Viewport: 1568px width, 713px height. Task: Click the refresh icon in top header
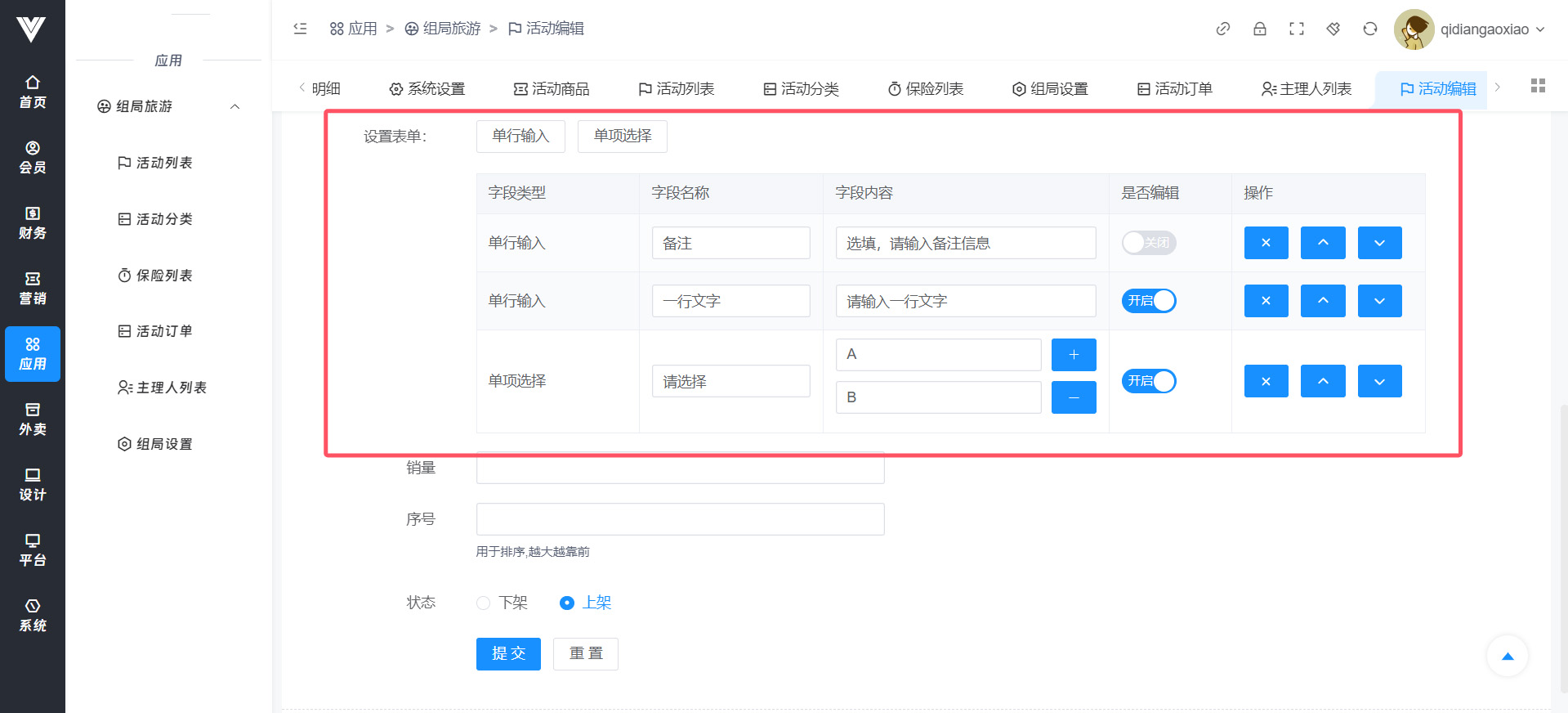(1369, 29)
